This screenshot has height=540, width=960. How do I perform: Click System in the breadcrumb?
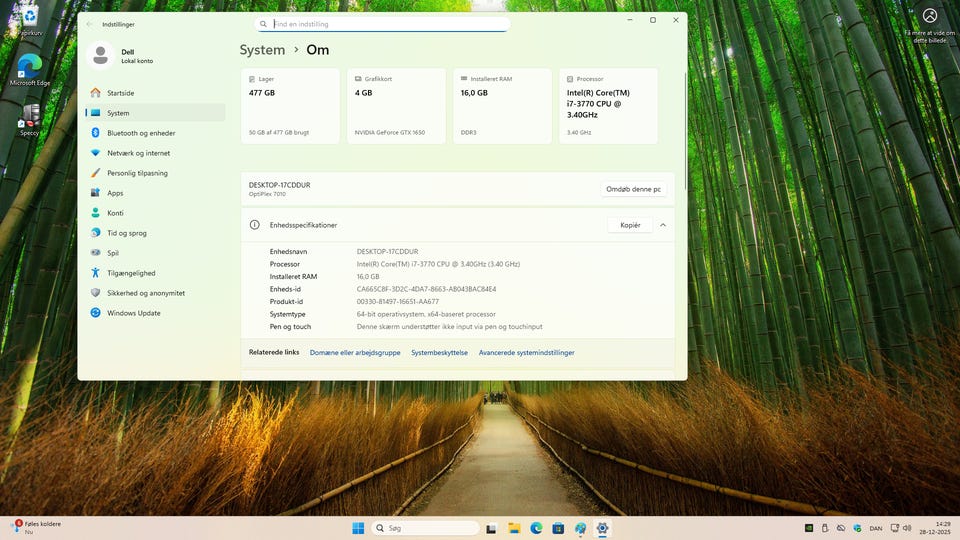click(262, 50)
